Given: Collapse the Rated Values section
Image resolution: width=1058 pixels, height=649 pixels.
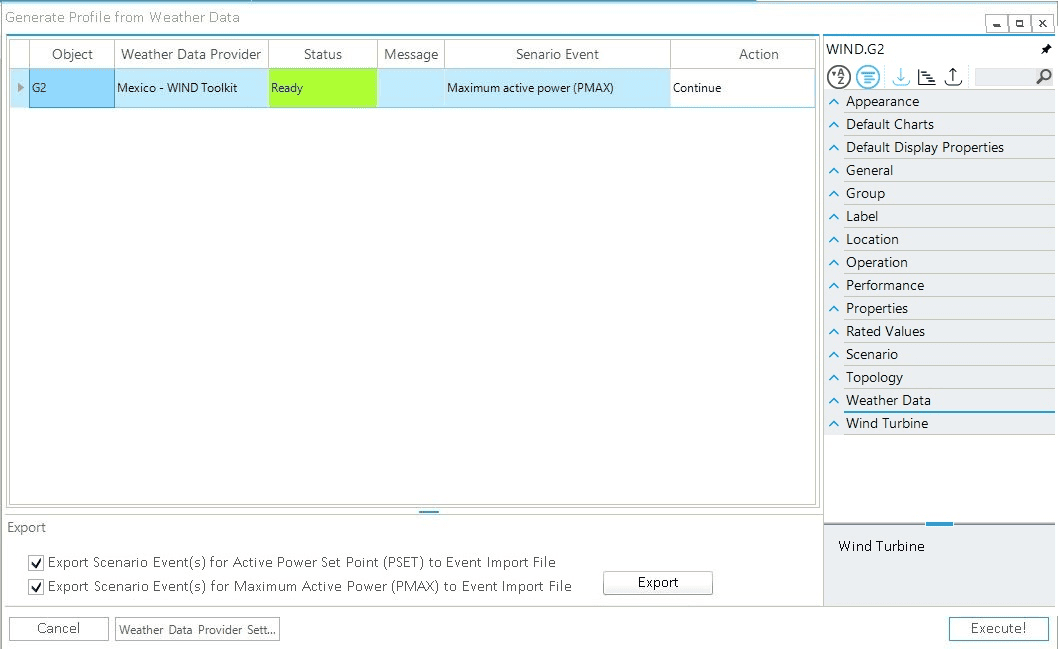Looking at the screenshot, I should coord(833,331).
